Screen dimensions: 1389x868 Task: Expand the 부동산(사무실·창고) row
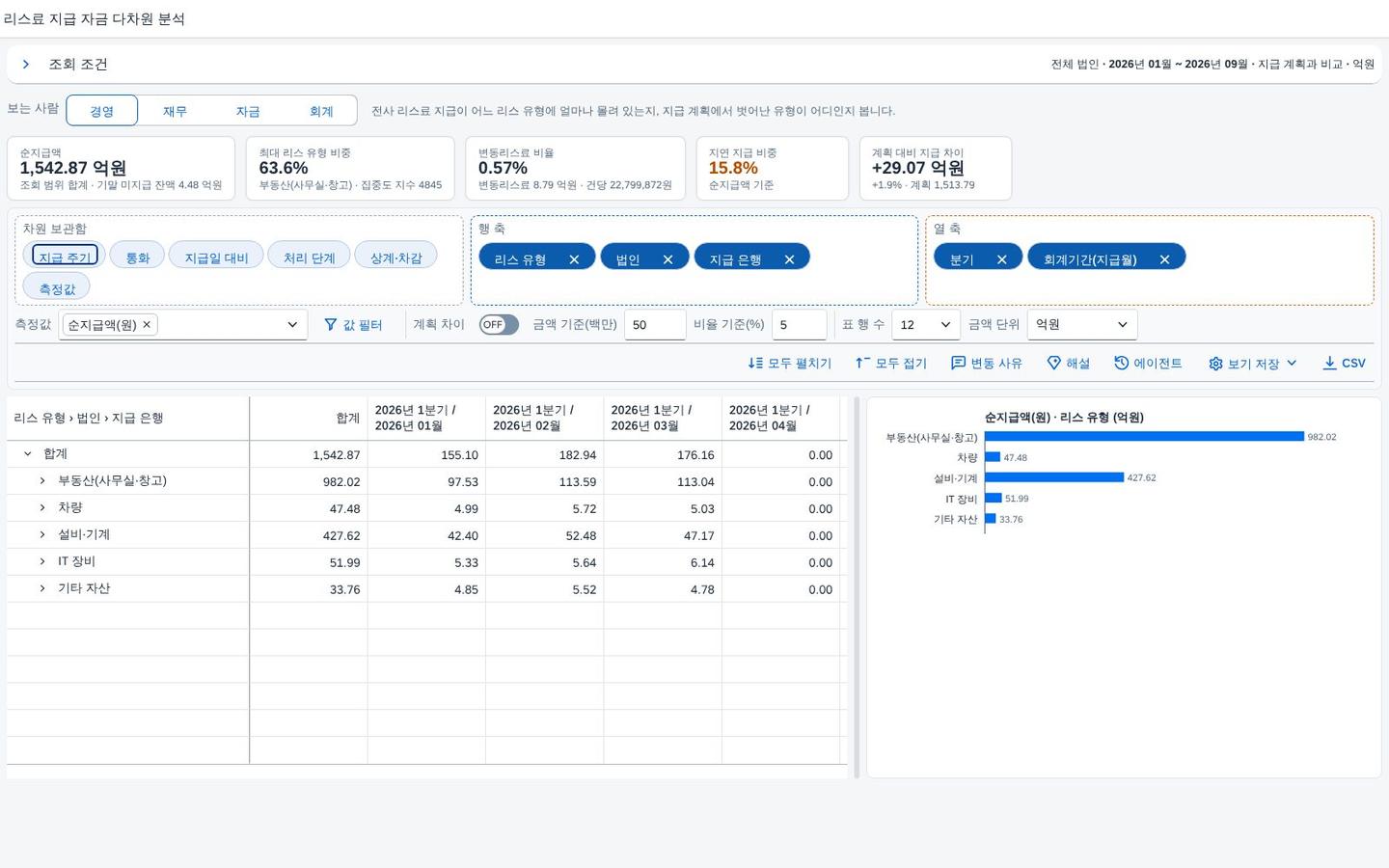pyautogui.click(x=42, y=480)
